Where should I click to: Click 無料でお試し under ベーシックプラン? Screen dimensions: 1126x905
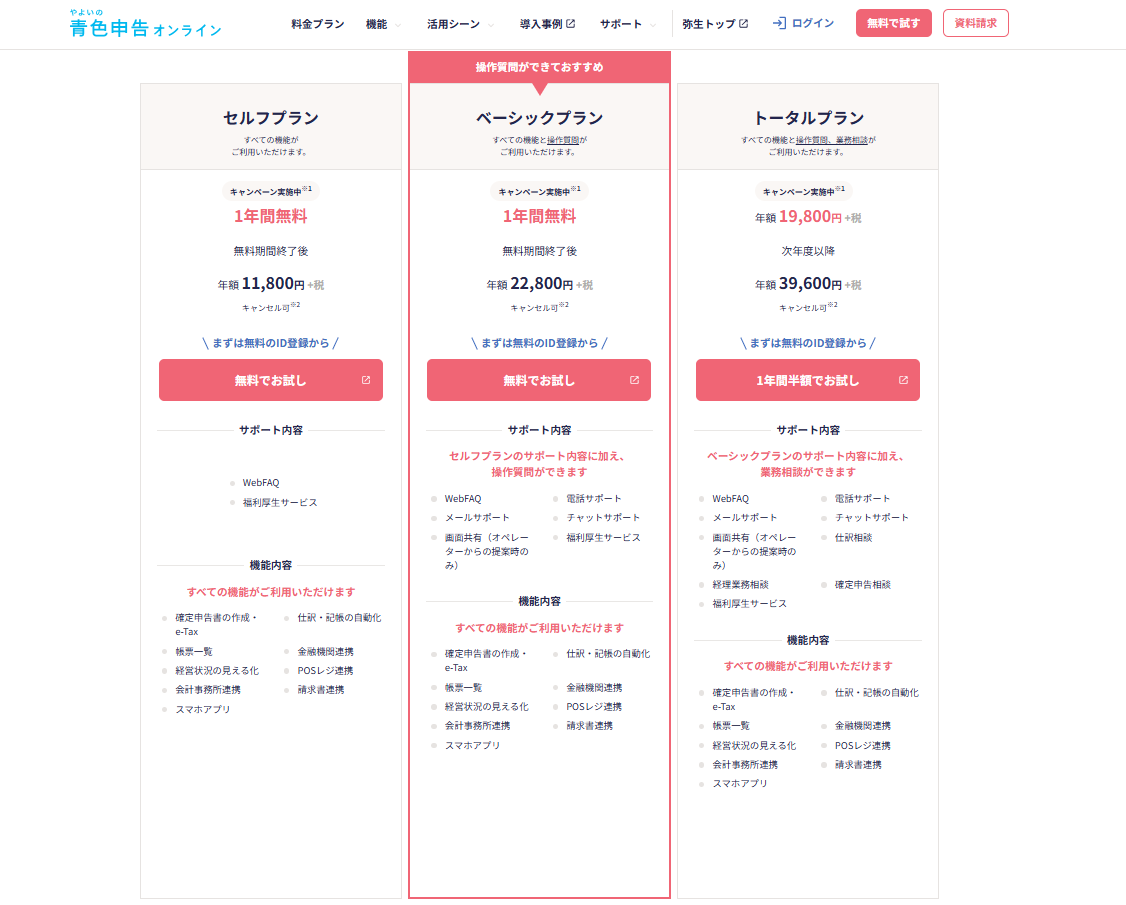539,380
